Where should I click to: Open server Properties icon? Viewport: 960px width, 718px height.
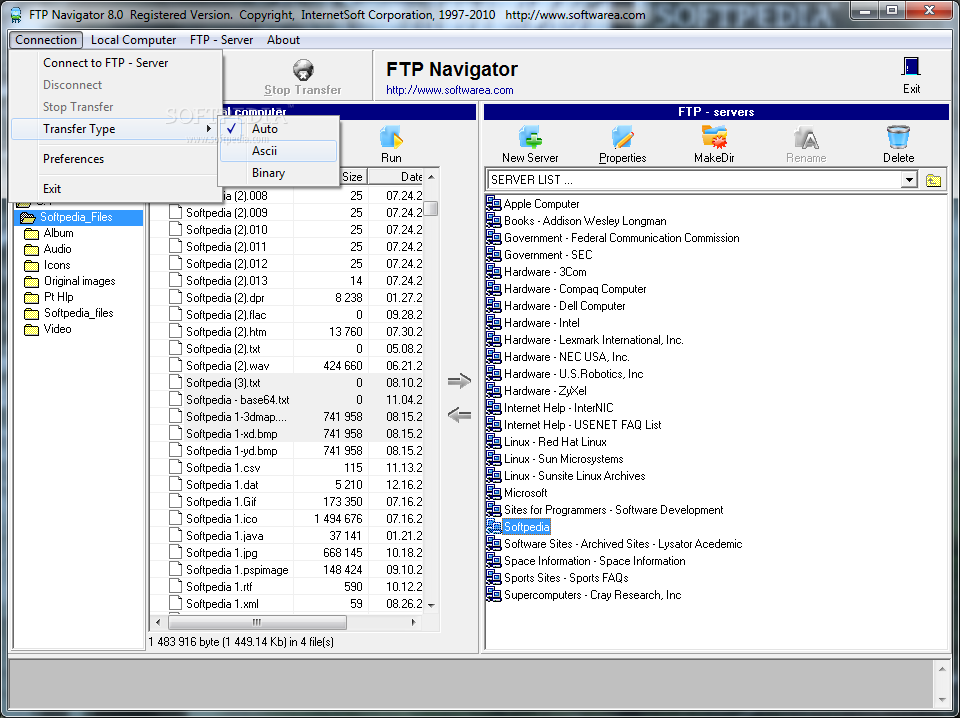coord(623,137)
